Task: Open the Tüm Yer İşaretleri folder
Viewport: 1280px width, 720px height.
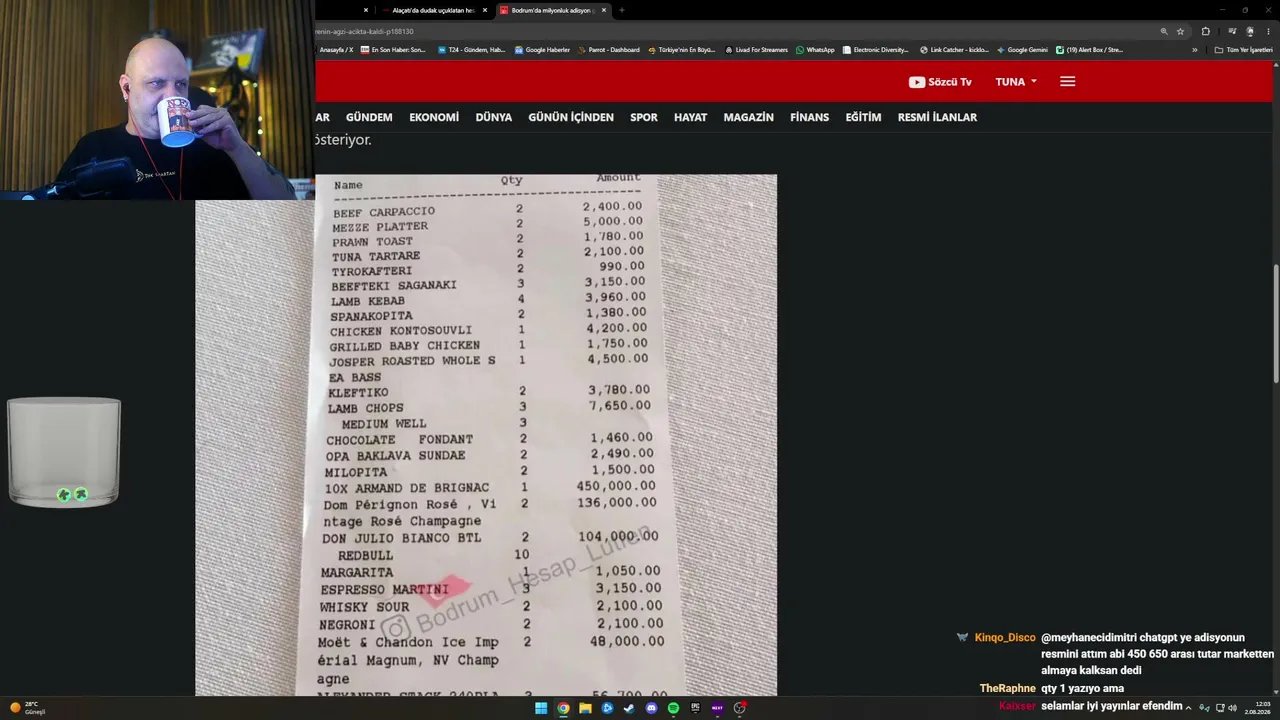Action: (1243, 50)
